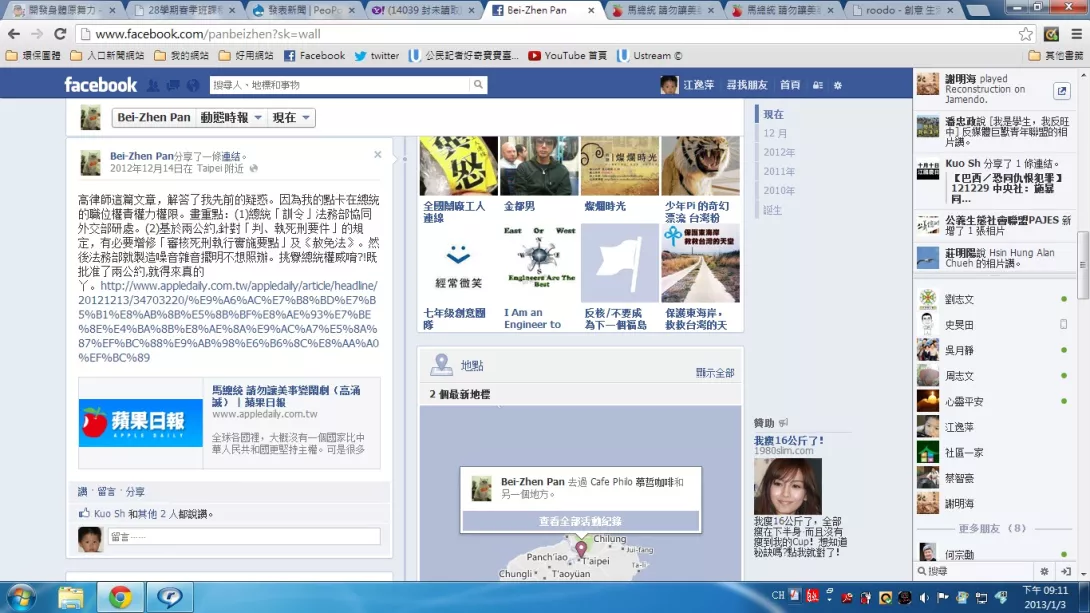The width and height of the screenshot is (1090, 613).
Task: Click the comment 留言 input box
Action: coord(244,537)
